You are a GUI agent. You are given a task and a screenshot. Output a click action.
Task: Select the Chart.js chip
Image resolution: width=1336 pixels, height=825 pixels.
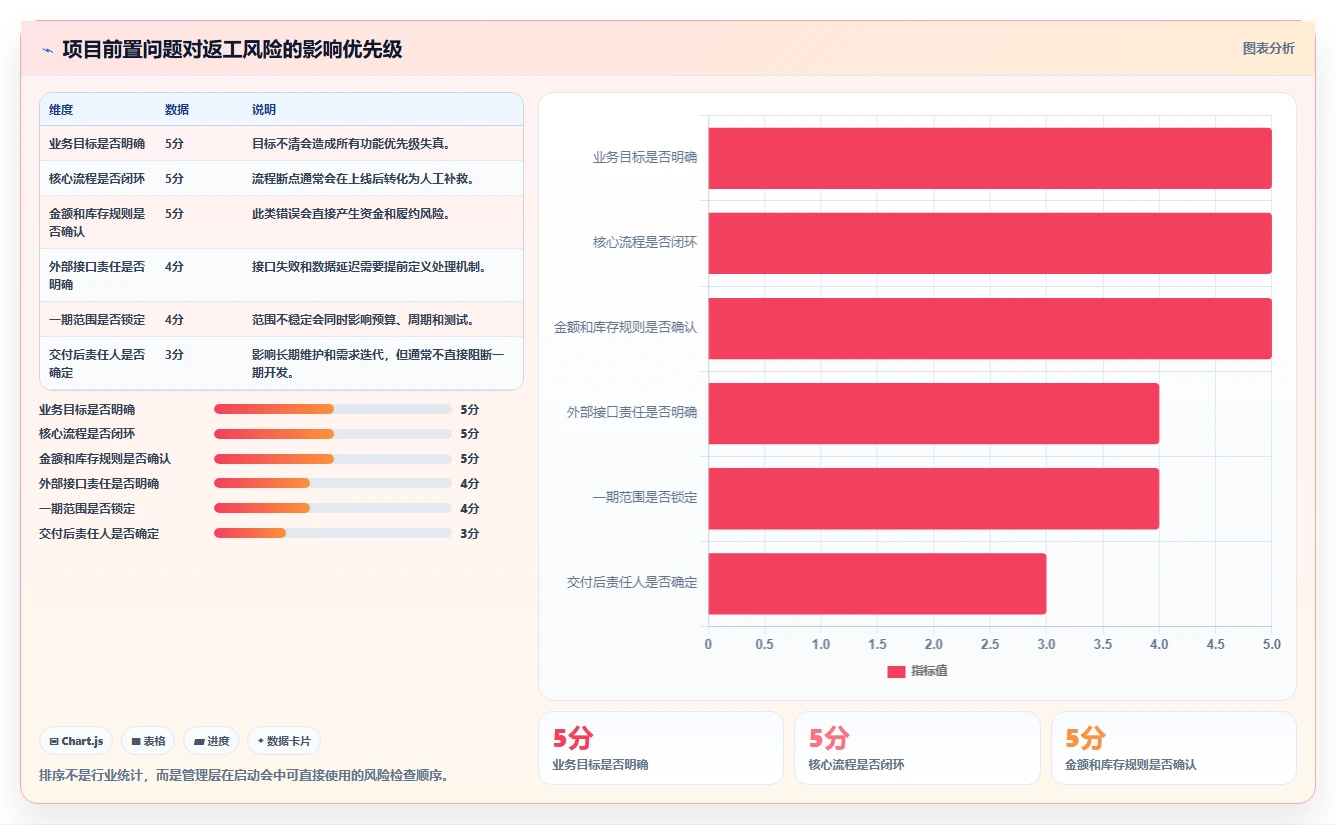click(x=77, y=741)
